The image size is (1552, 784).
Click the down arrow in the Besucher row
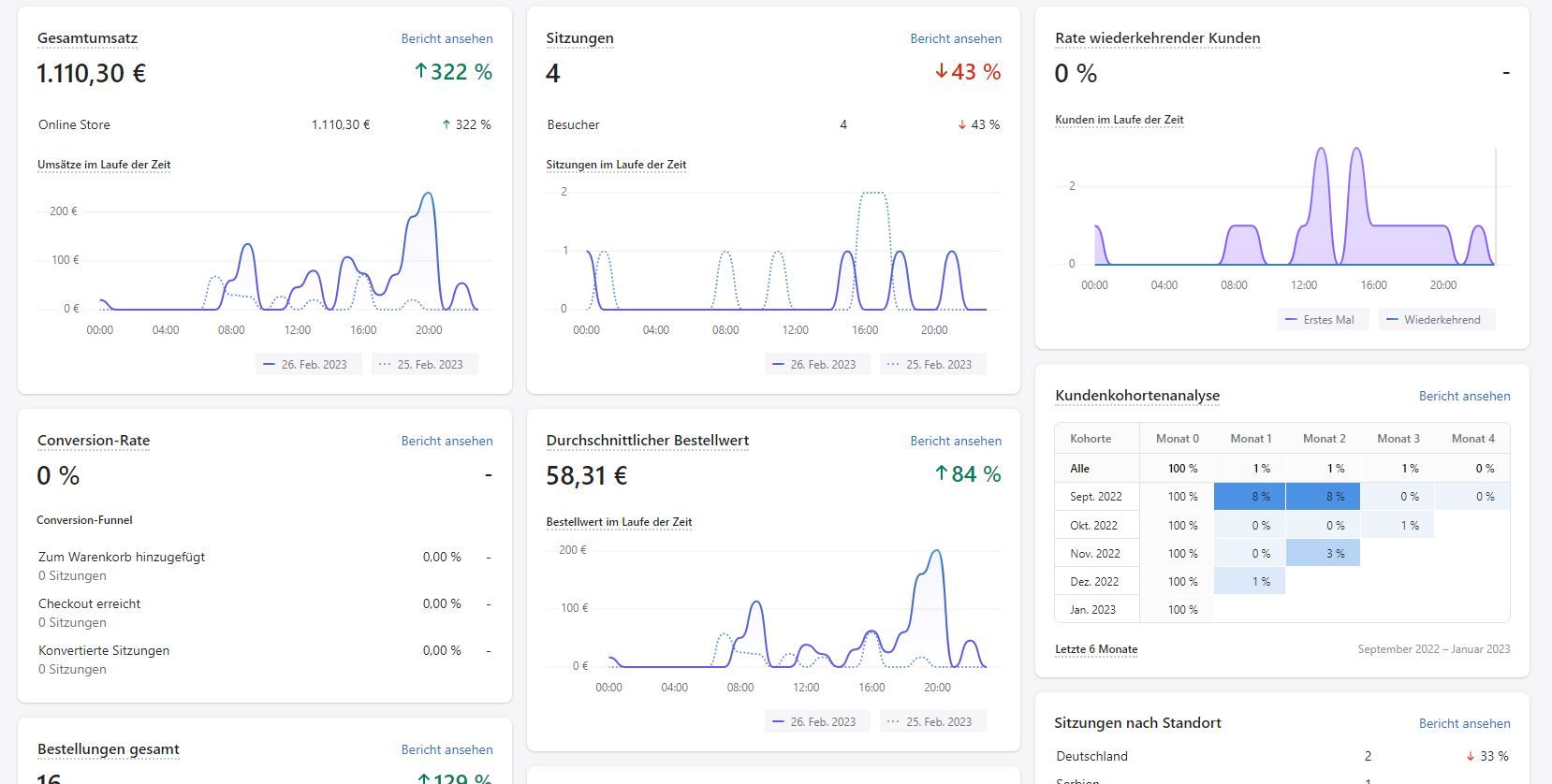(961, 124)
